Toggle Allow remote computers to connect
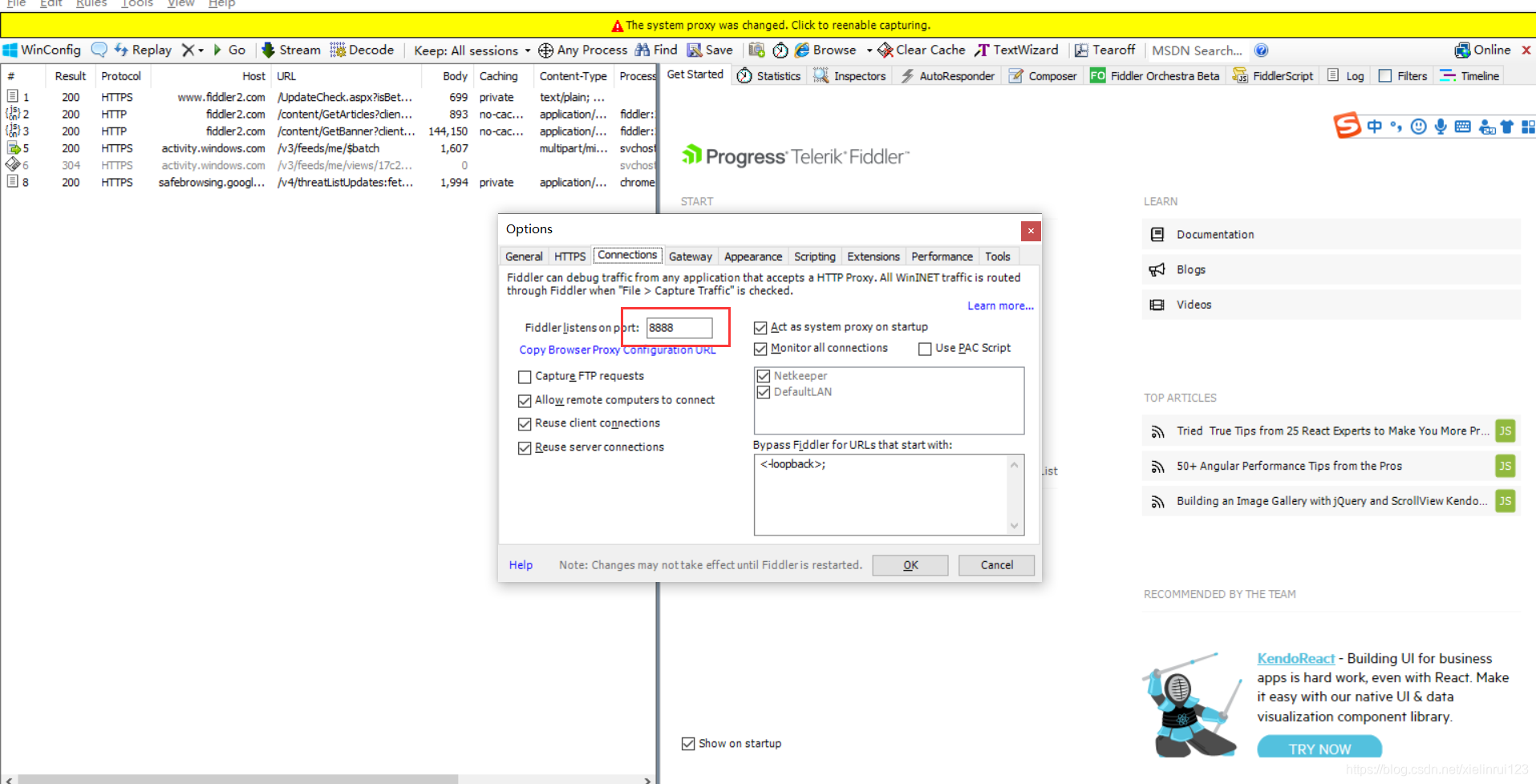1536x784 pixels. tap(525, 401)
